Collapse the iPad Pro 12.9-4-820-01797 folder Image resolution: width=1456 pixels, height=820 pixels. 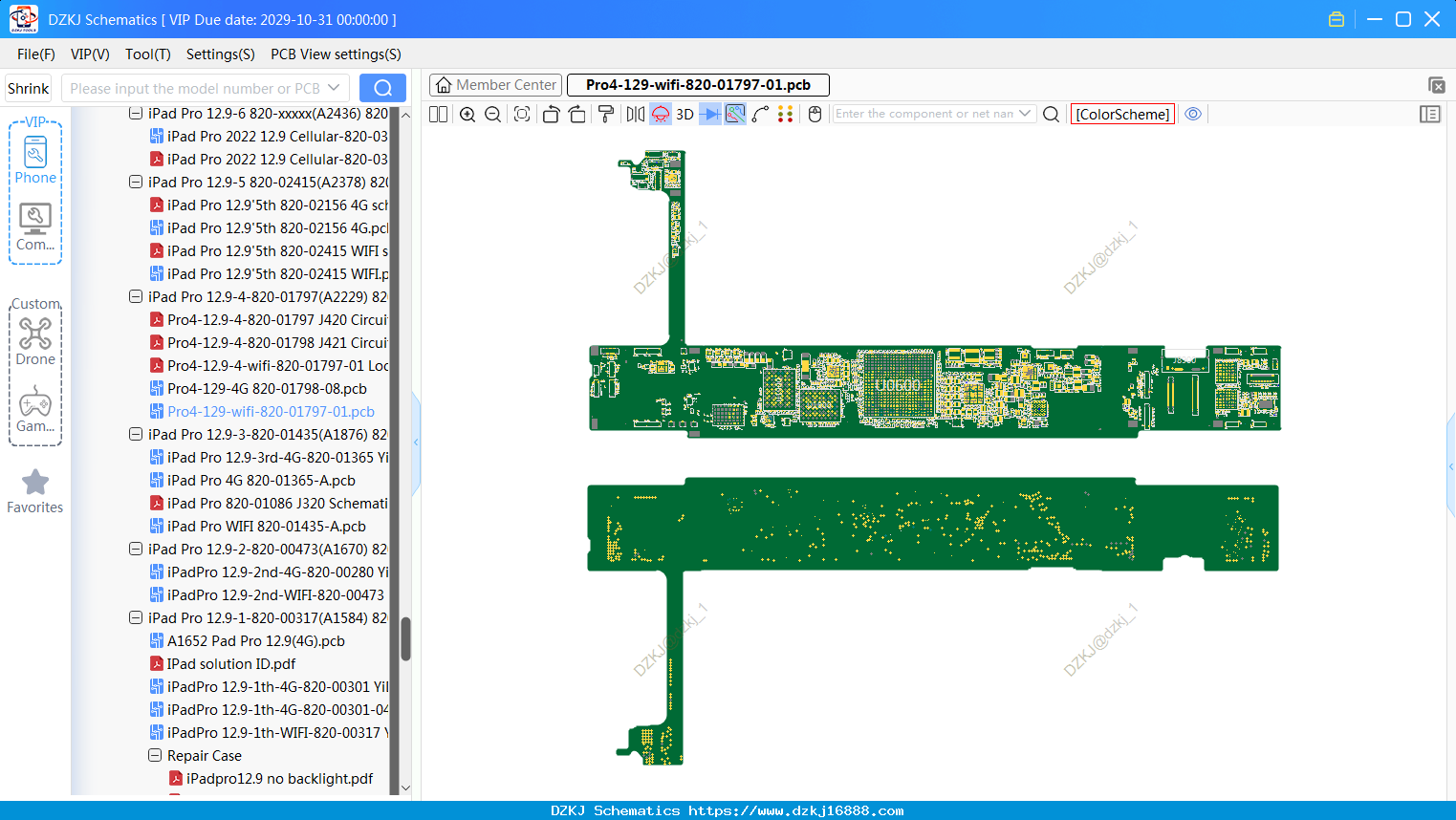136,297
